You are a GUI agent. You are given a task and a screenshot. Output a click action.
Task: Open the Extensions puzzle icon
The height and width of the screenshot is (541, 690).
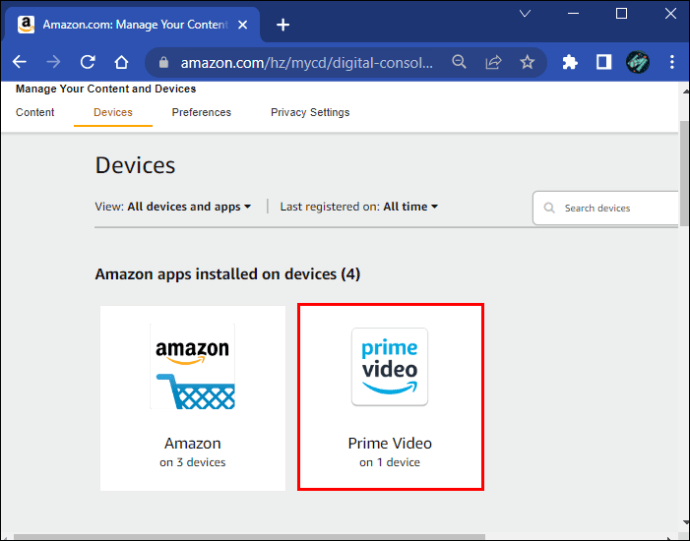pos(570,62)
